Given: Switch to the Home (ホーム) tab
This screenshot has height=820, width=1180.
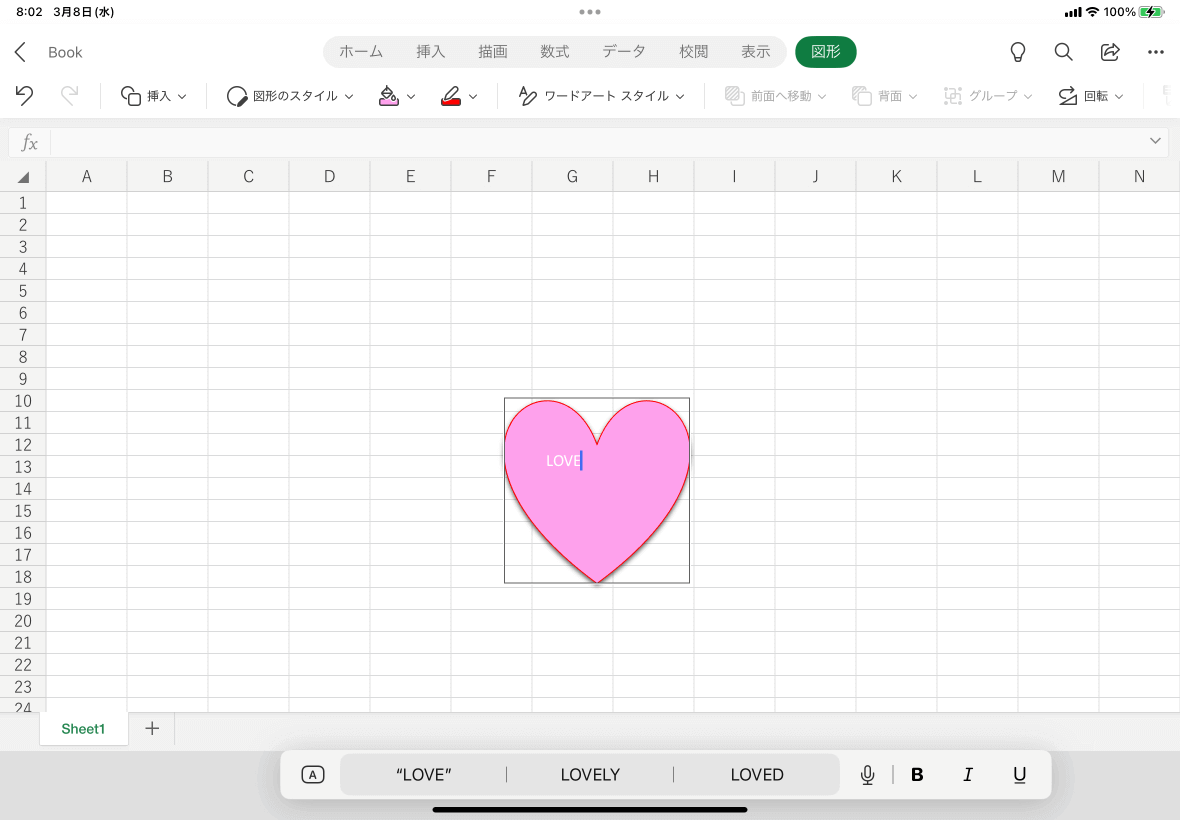Looking at the screenshot, I should pyautogui.click(x=360, y=52).
